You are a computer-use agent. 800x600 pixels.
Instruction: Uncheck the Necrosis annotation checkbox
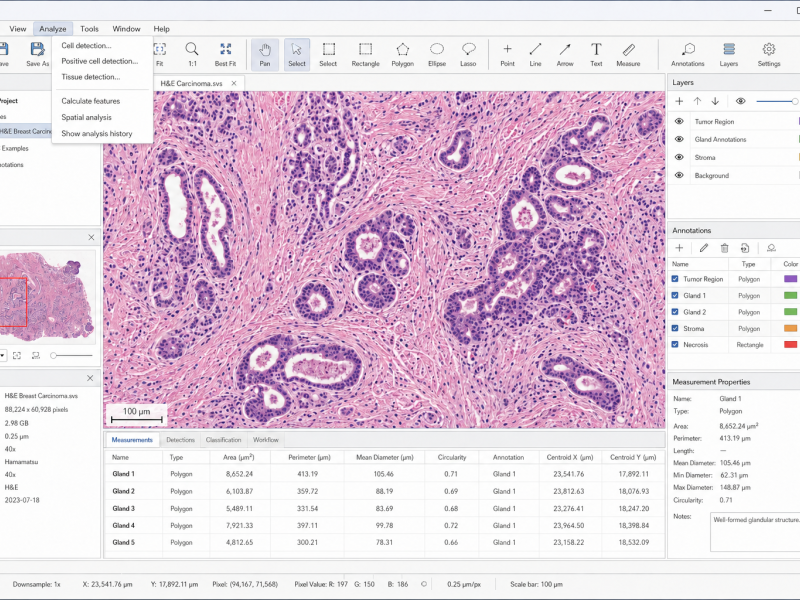(675, 344)
